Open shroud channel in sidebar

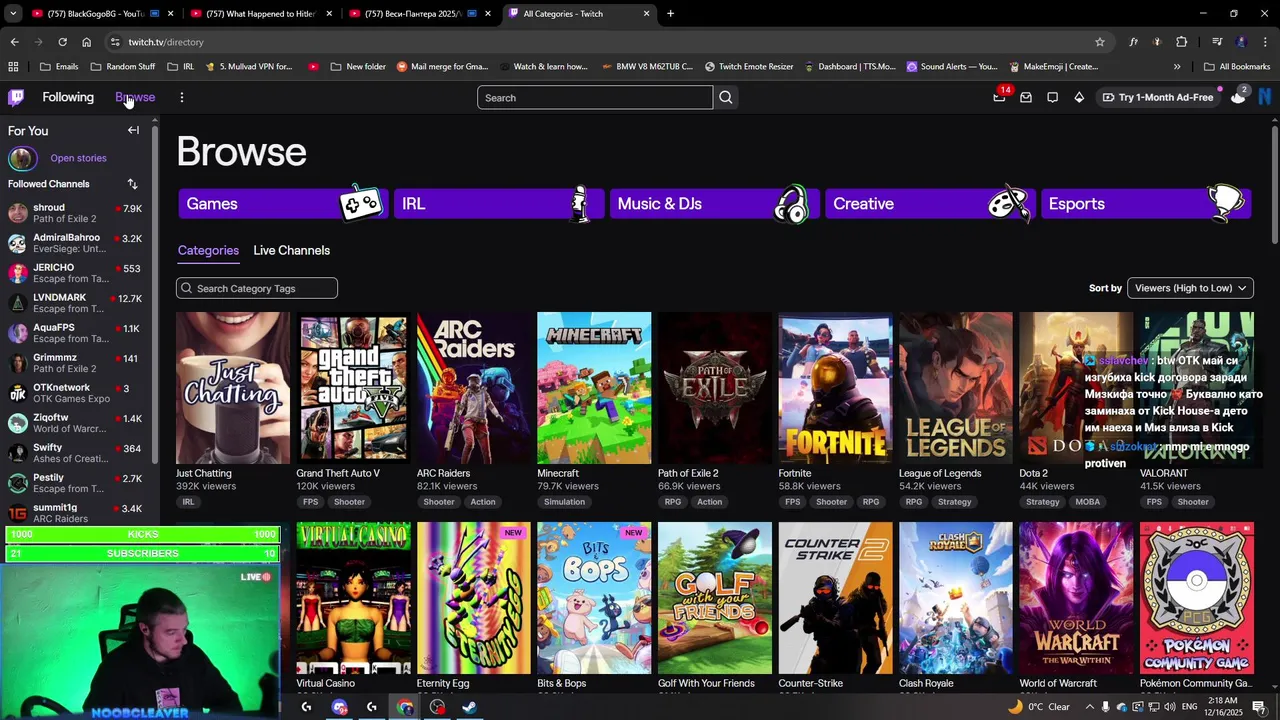[x=75, y=213]
